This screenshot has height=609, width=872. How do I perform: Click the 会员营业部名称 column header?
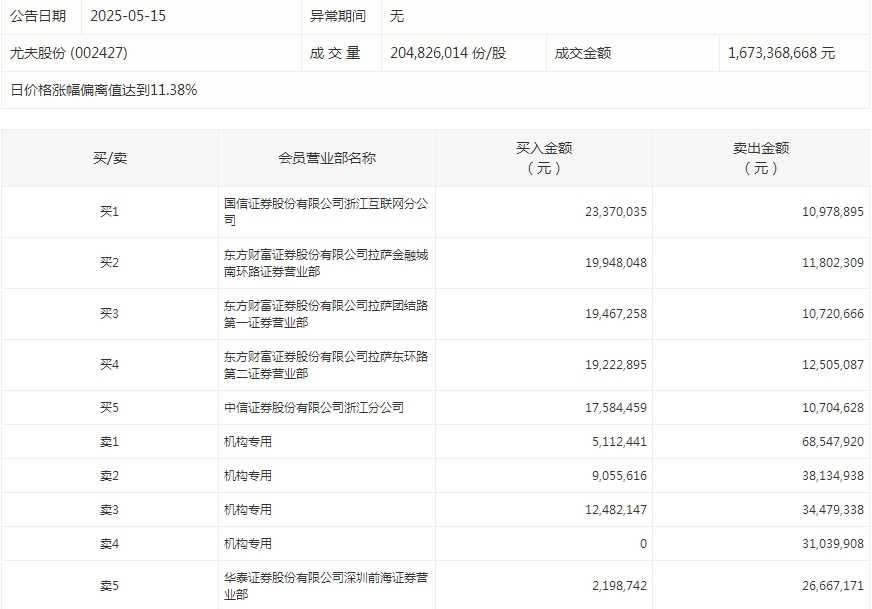[327, 158]
